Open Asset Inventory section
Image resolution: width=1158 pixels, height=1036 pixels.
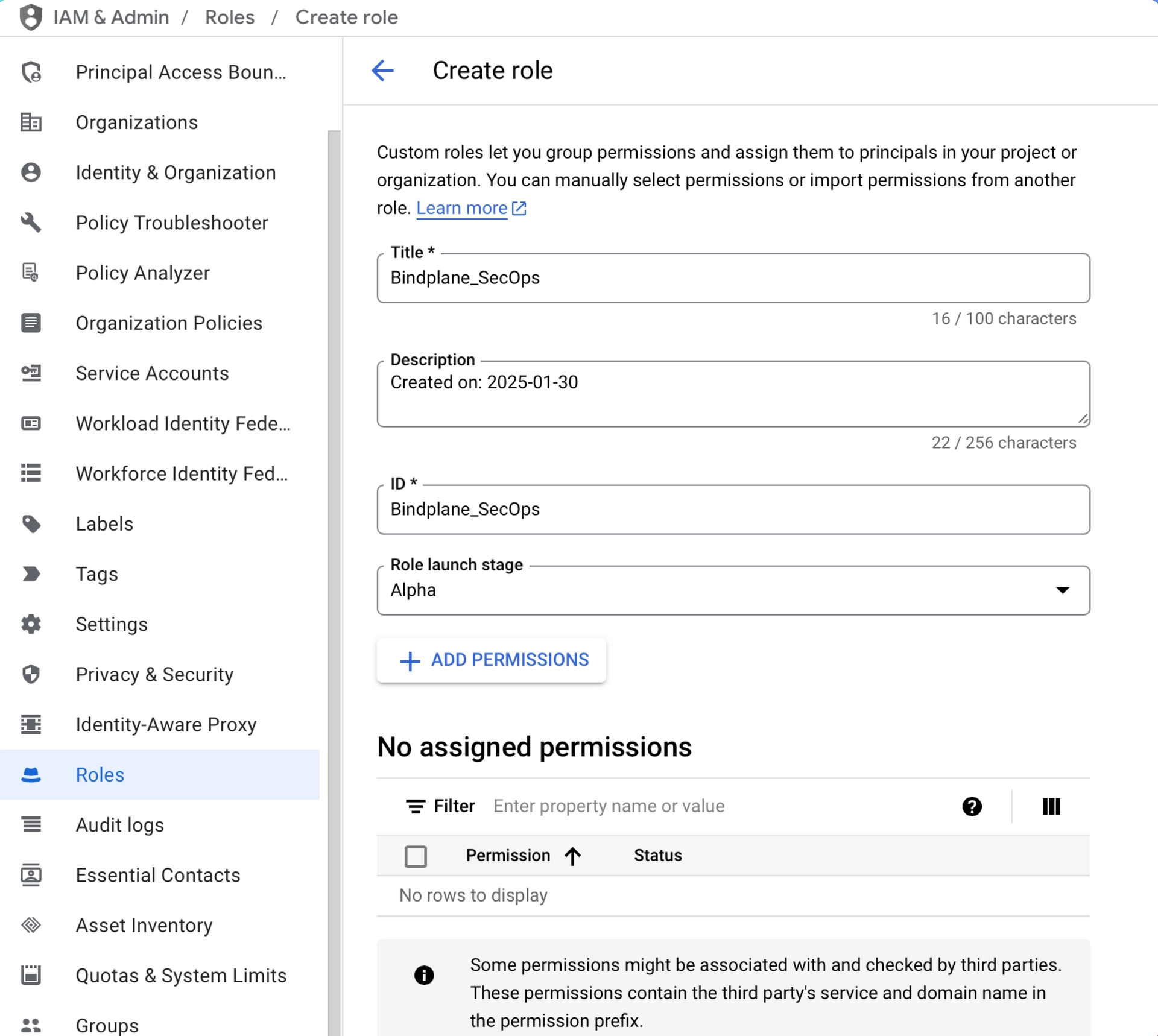pos(144,925)
